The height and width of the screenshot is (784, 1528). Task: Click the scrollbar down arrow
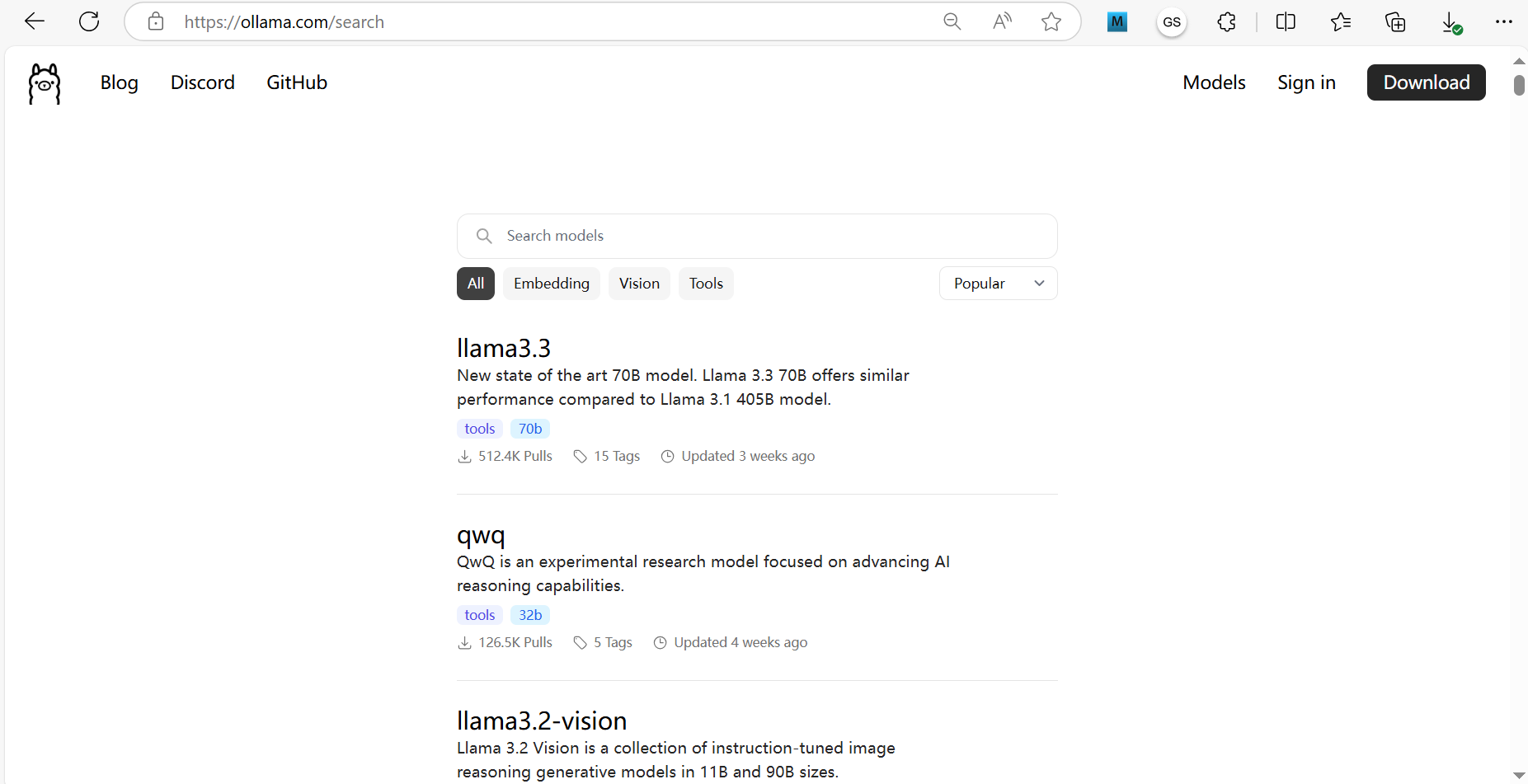[x=1519, y=776]
